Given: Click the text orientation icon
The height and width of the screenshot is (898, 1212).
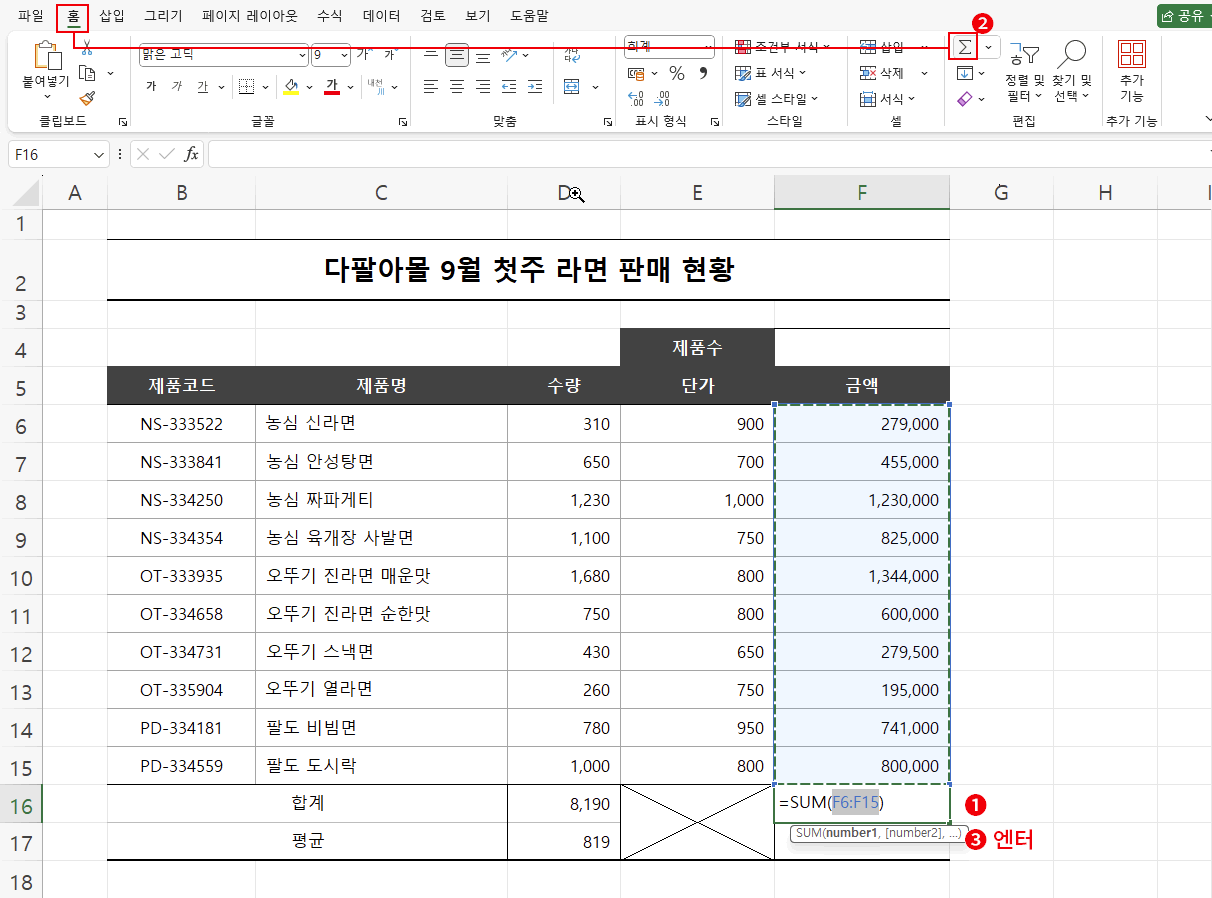Looking at the screenshot, I should tap(508, 55).
